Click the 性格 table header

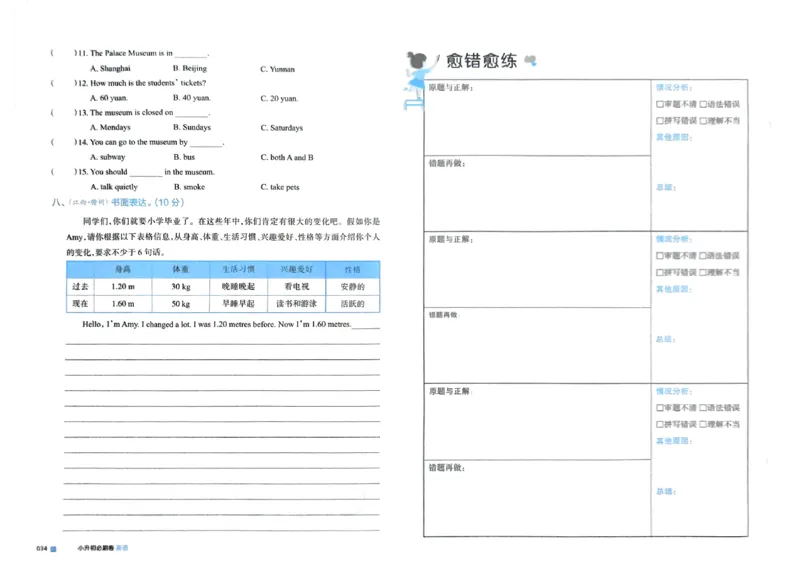coord(353,269)
